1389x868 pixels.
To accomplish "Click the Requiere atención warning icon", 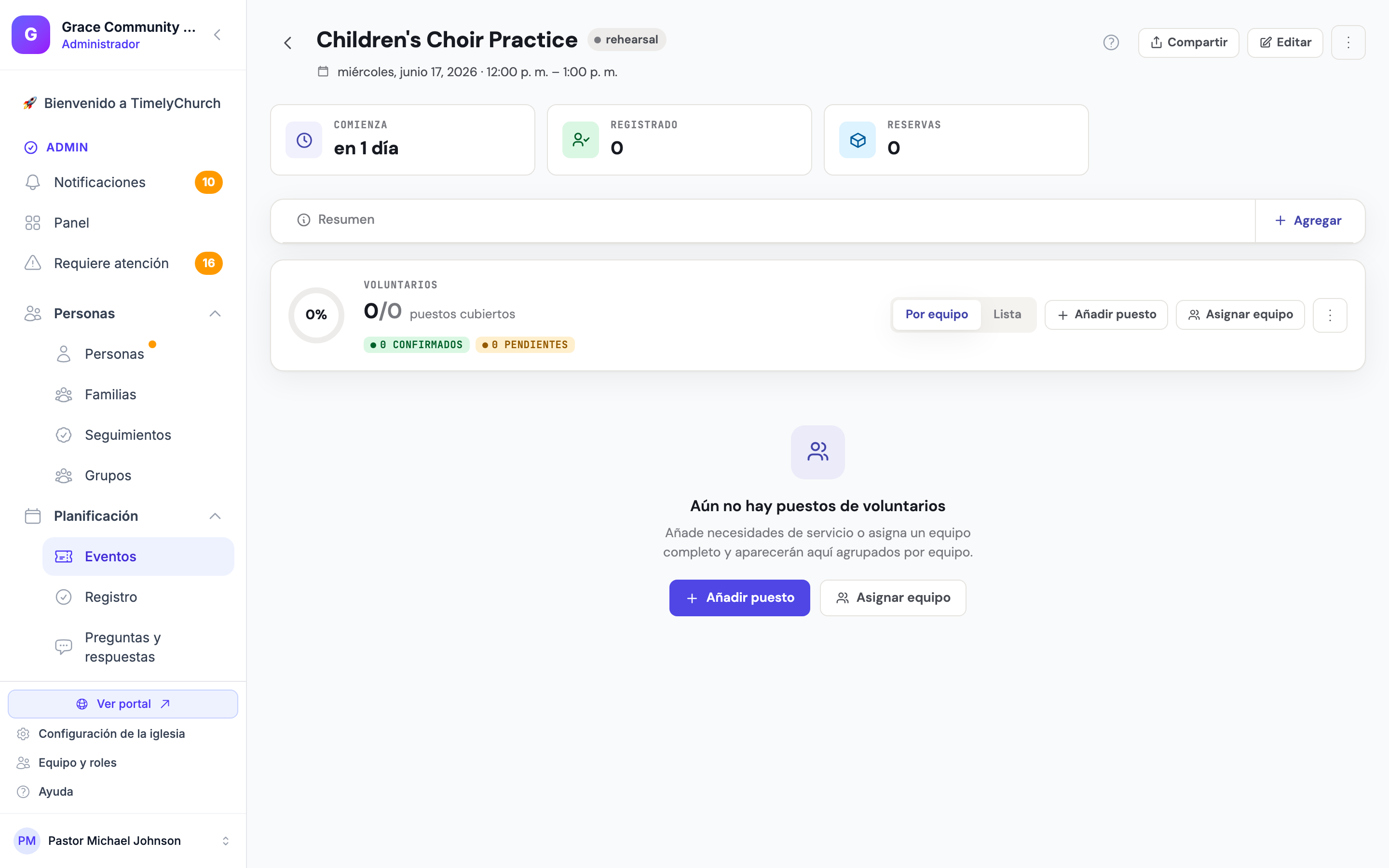I will tap(33, 263).
